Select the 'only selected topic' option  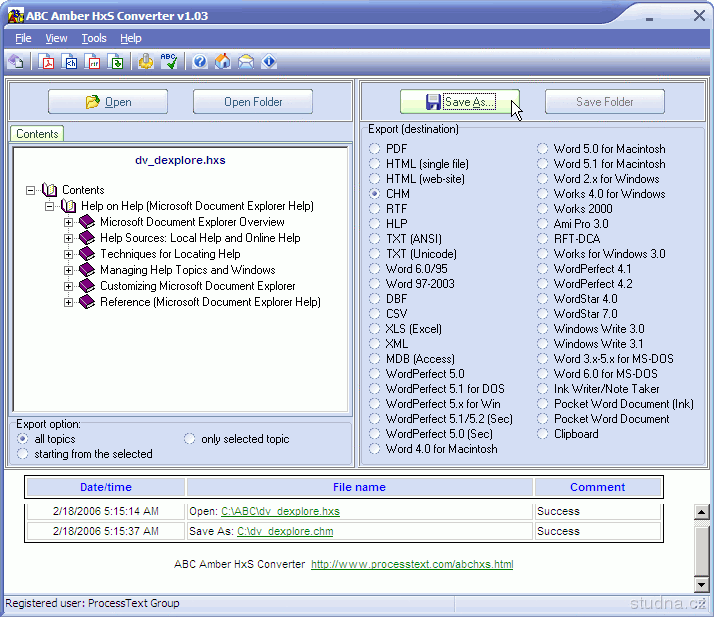(x=190, y=439)
